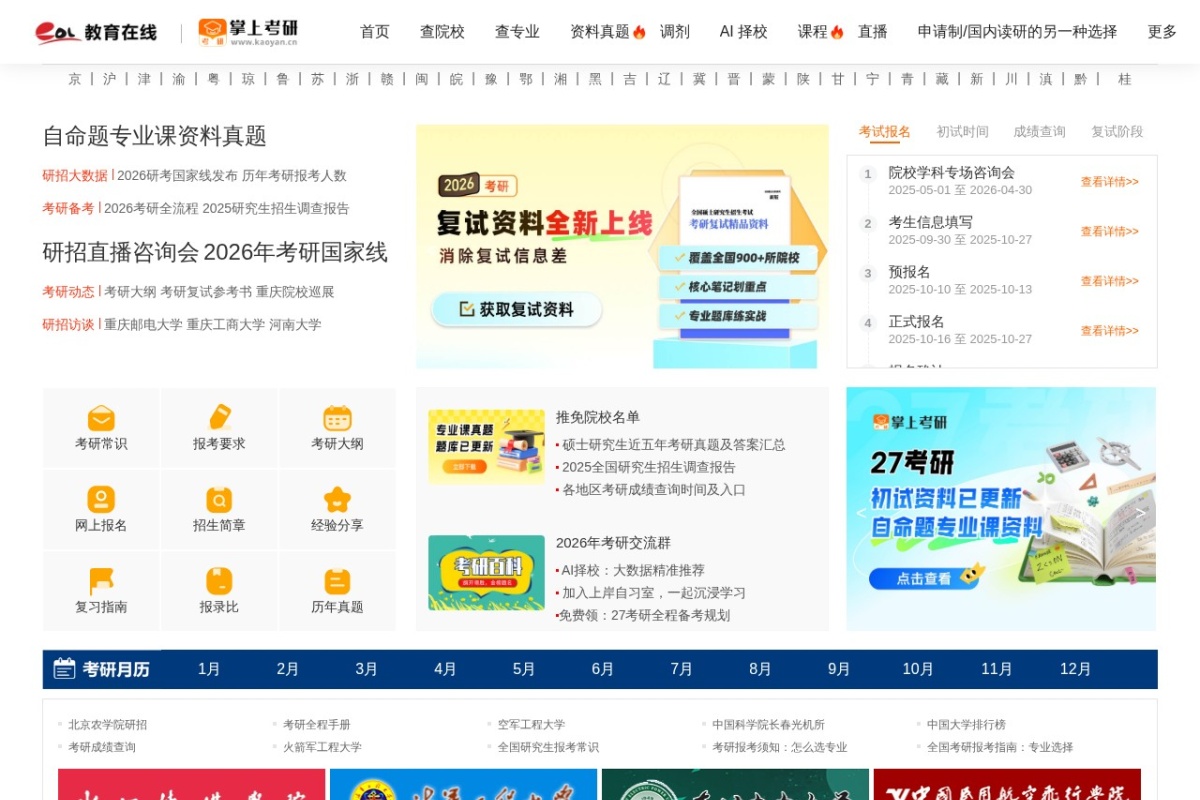Click the 点击查看 button on 27考研 banner
The width and height of the screenshot is (1200, 800).
pyautogui.click(x=923, y=578)
